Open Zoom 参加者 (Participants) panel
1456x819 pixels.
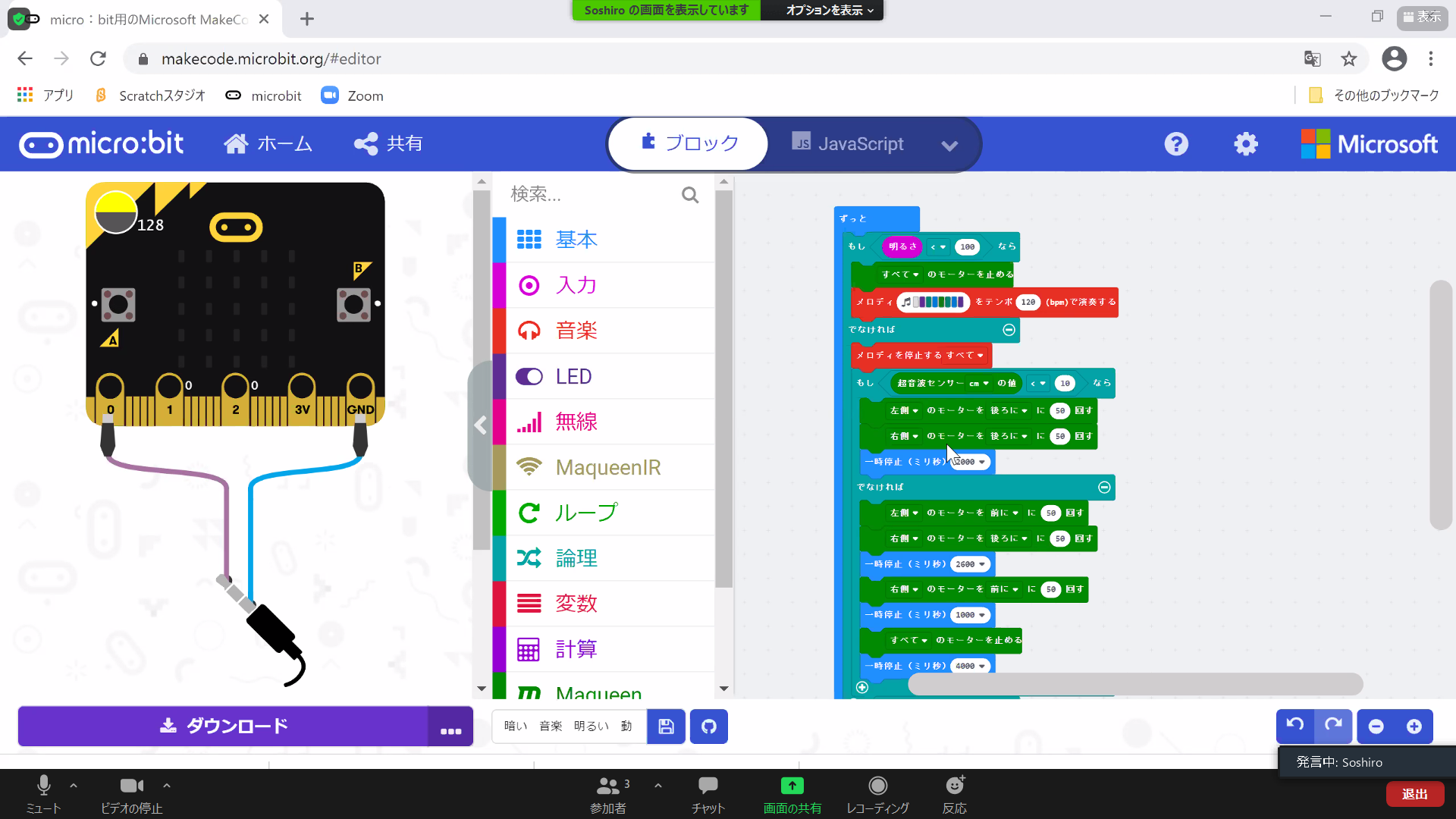tap(608, 794)
